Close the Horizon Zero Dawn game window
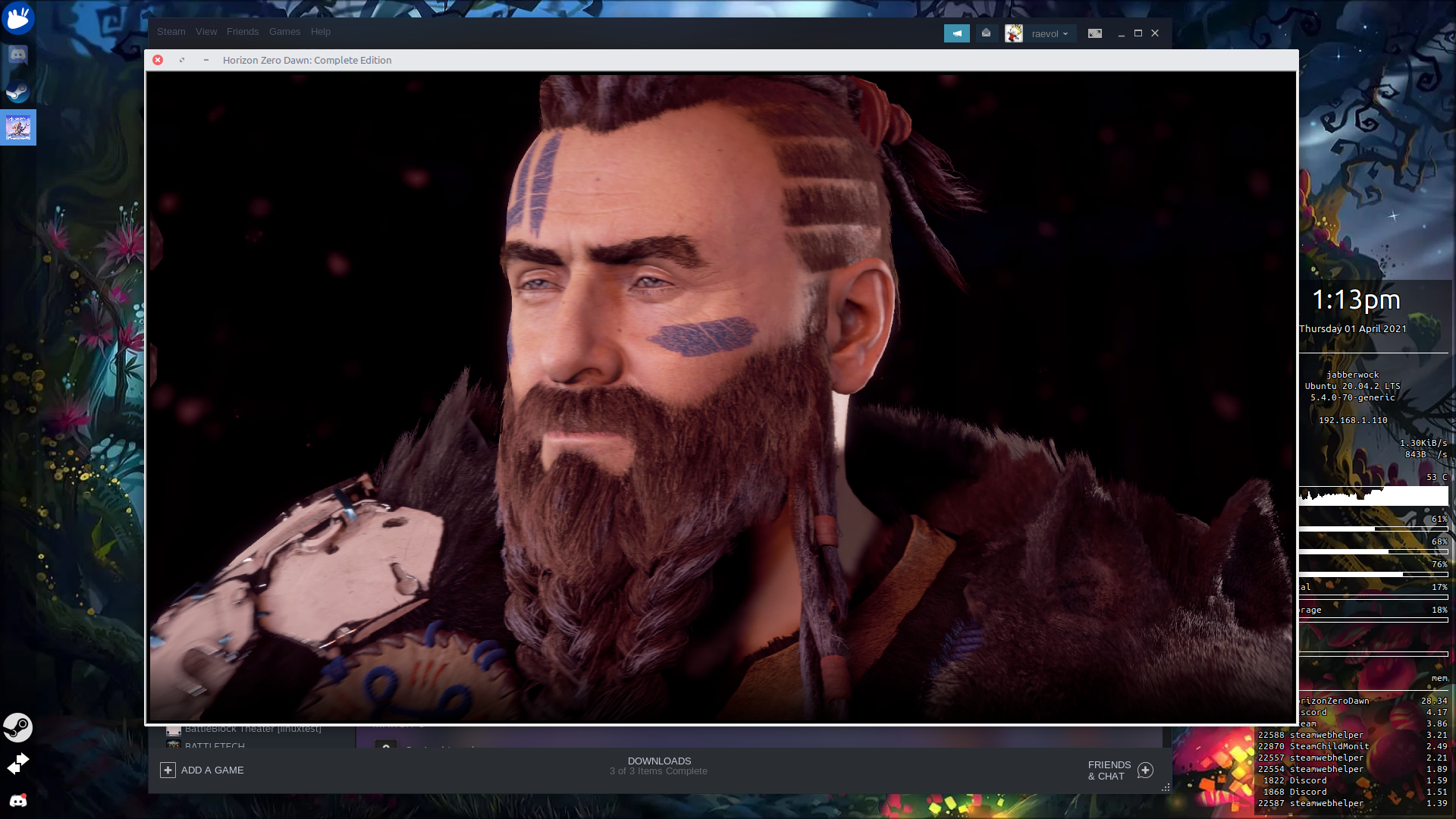 point(158,60)
